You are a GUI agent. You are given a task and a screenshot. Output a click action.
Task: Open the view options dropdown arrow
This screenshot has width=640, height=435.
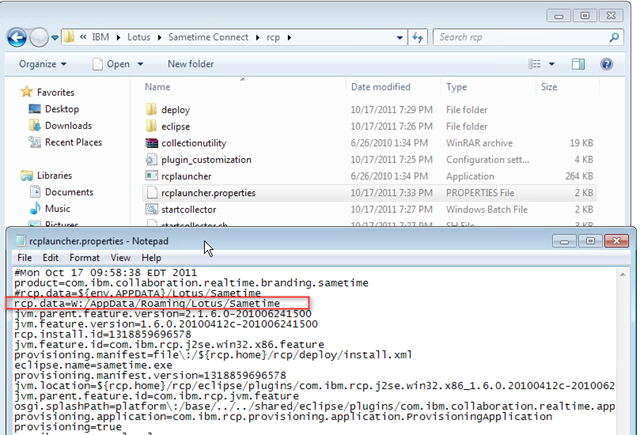pyautogui.click(x=551, y=64)
